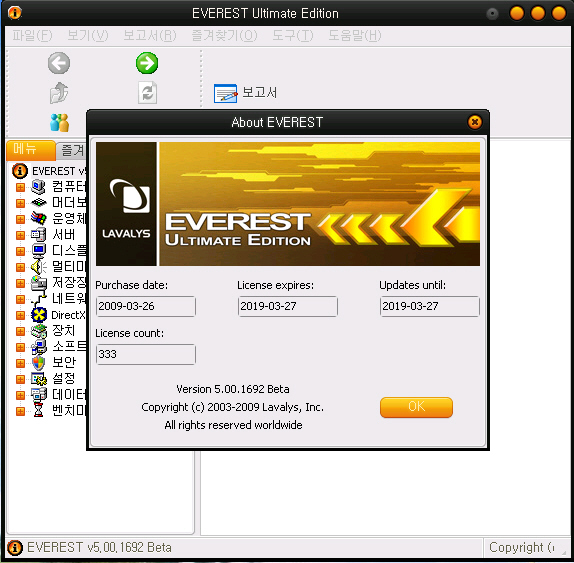Select the 네트워크 network cable icon
Screen dimensions: 574x563
[39, 299]
